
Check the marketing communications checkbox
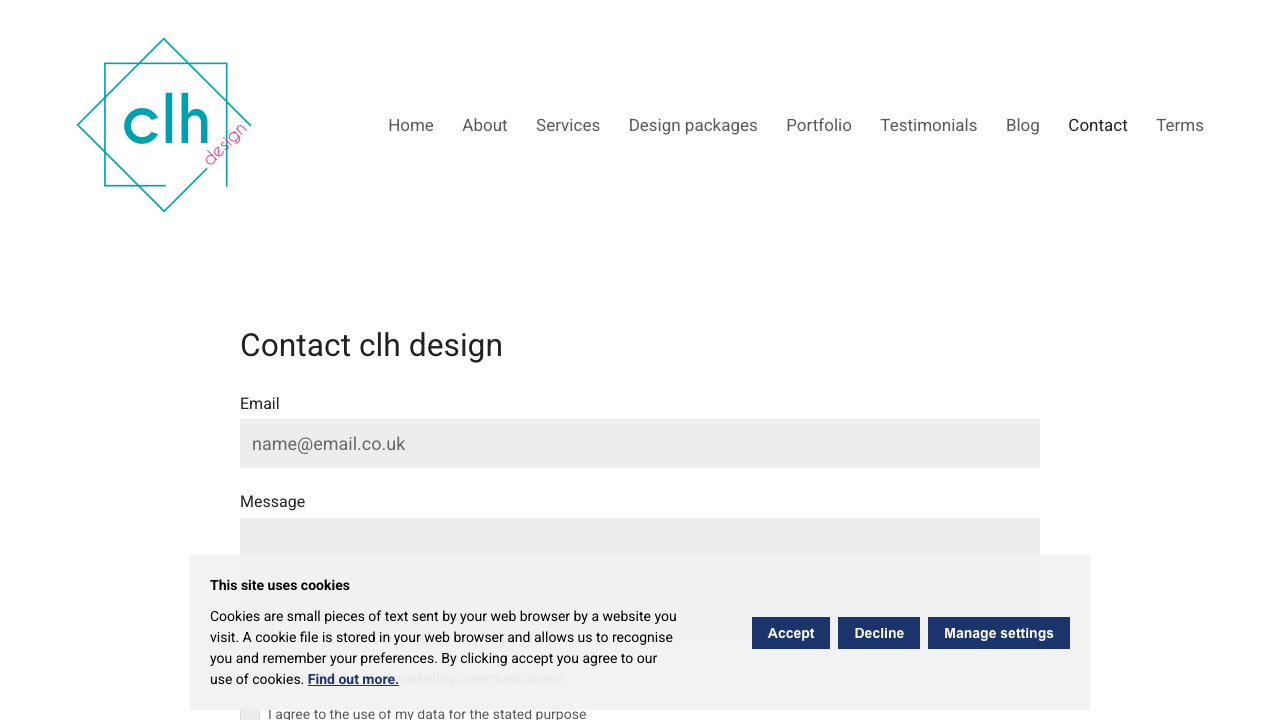click(x=250, y=678)
